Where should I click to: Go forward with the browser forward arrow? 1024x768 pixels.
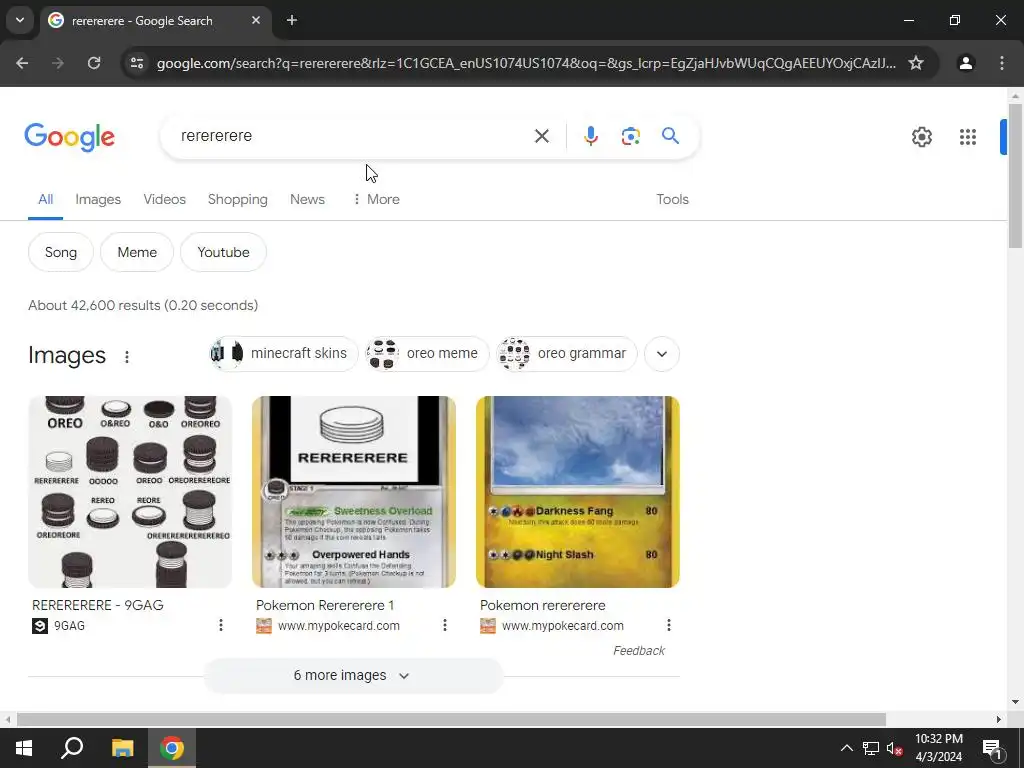[x=58, y=63]
